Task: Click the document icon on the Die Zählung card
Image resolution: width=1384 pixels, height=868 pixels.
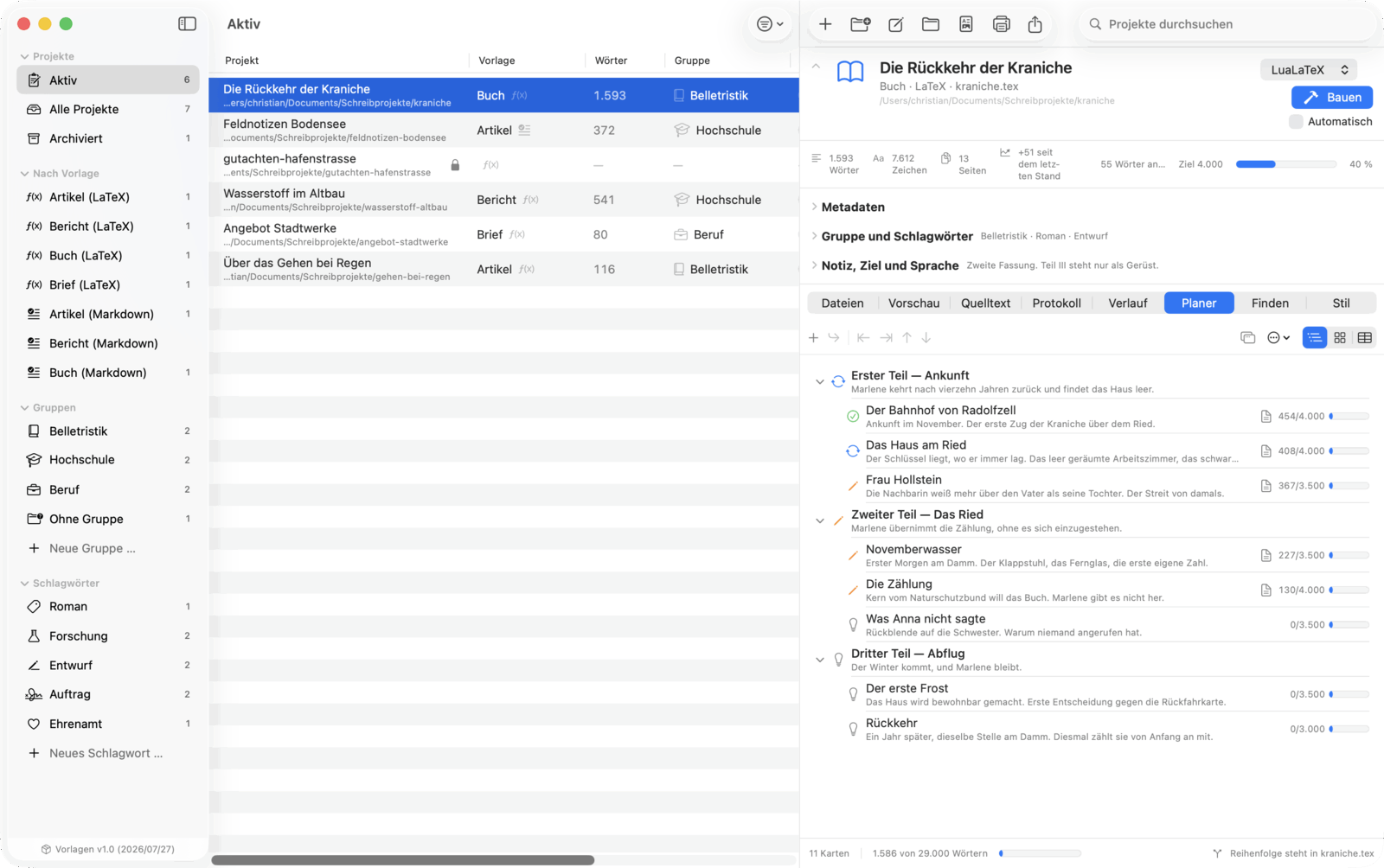Action: pos(1266,590)
